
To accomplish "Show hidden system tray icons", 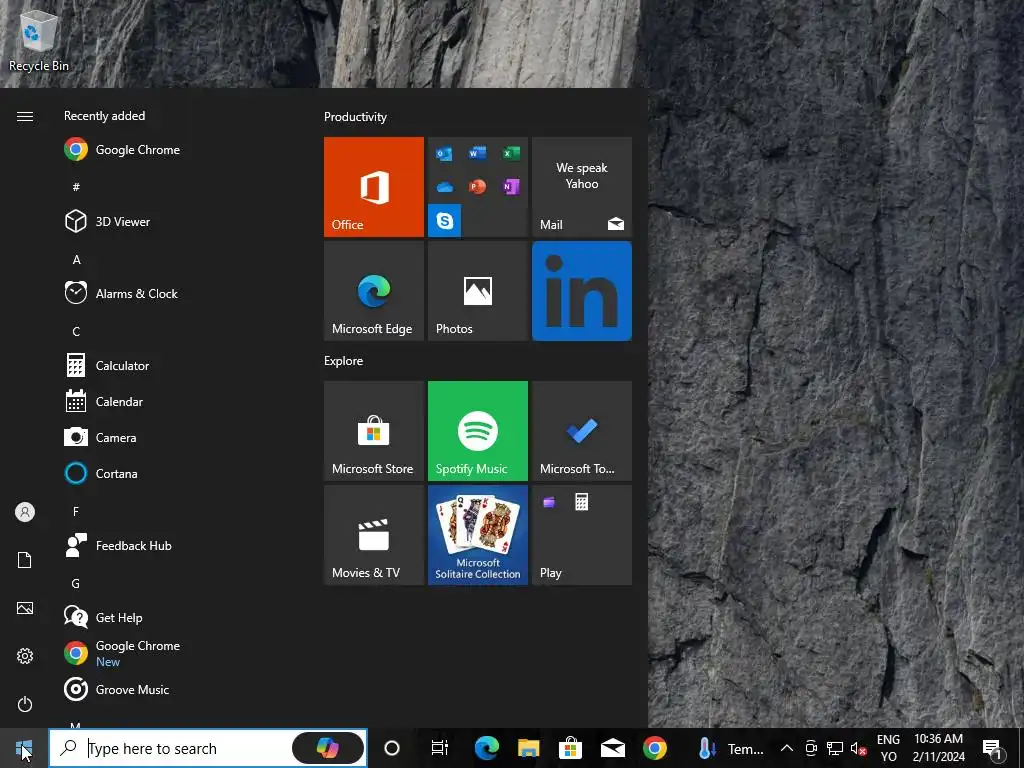I will 787,748.
